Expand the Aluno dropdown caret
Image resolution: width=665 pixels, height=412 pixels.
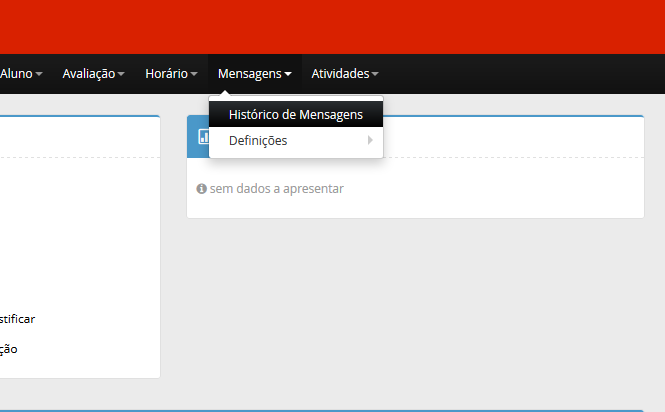(39, 74)
